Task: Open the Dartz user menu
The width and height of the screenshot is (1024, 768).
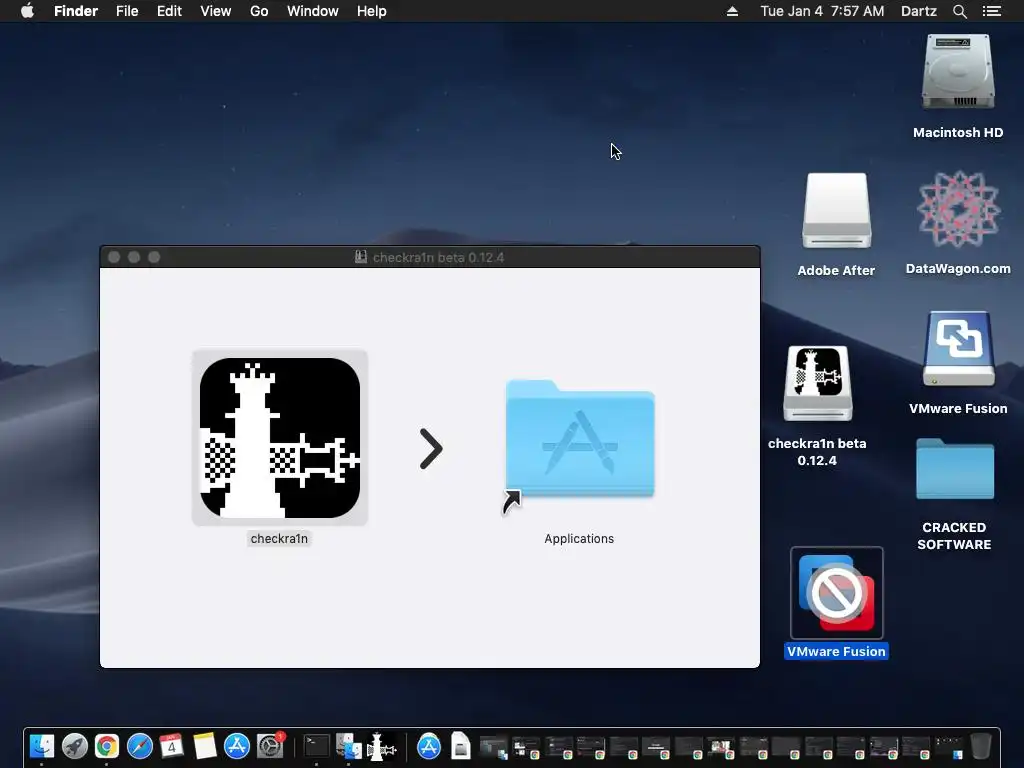Action: [x=918, y=11]
